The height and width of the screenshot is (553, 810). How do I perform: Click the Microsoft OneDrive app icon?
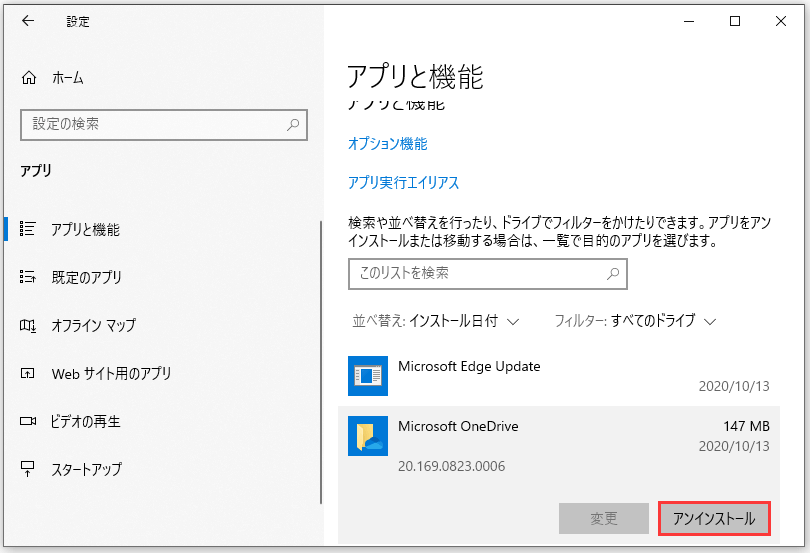point(368,436)
